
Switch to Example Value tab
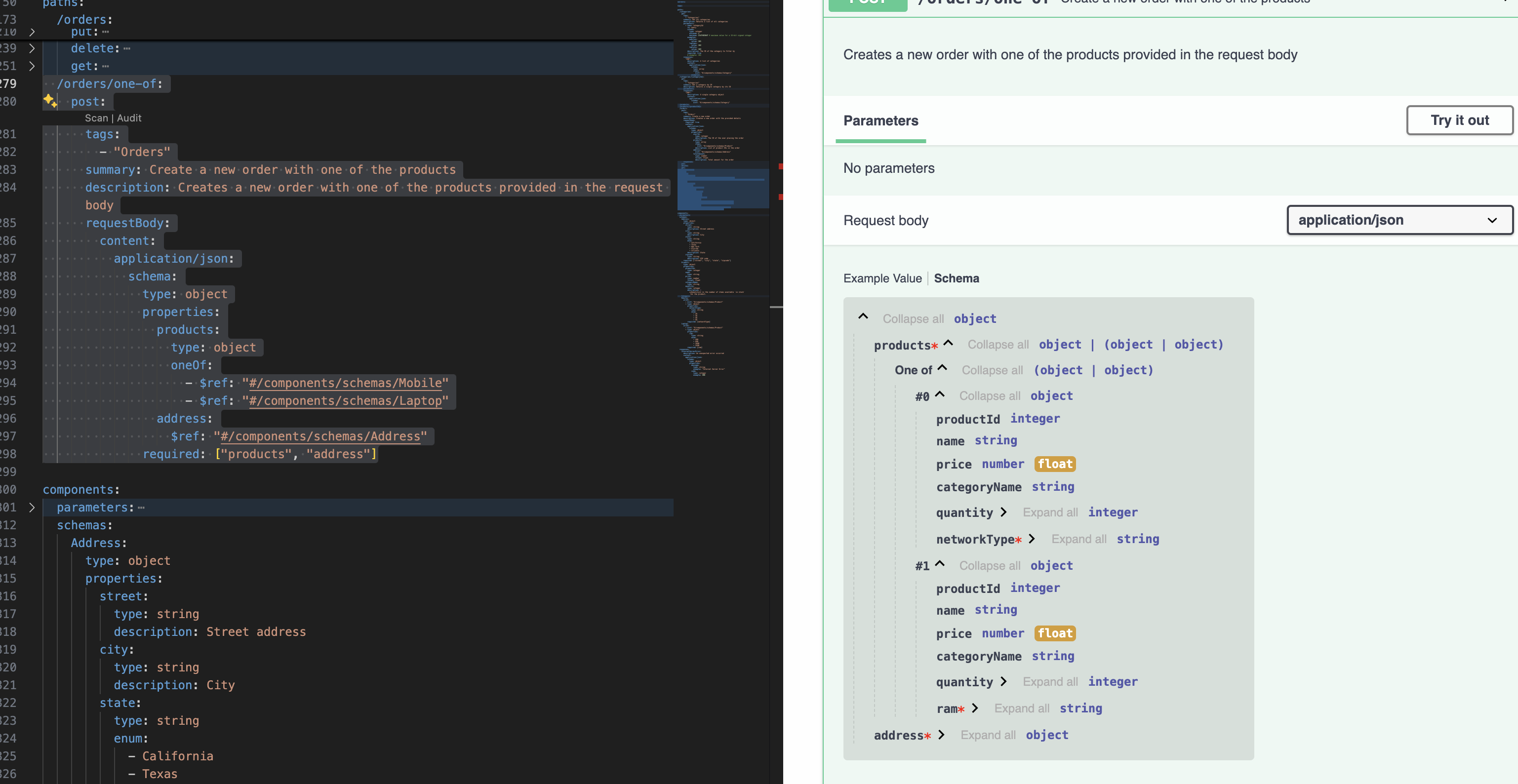point(882,278)
